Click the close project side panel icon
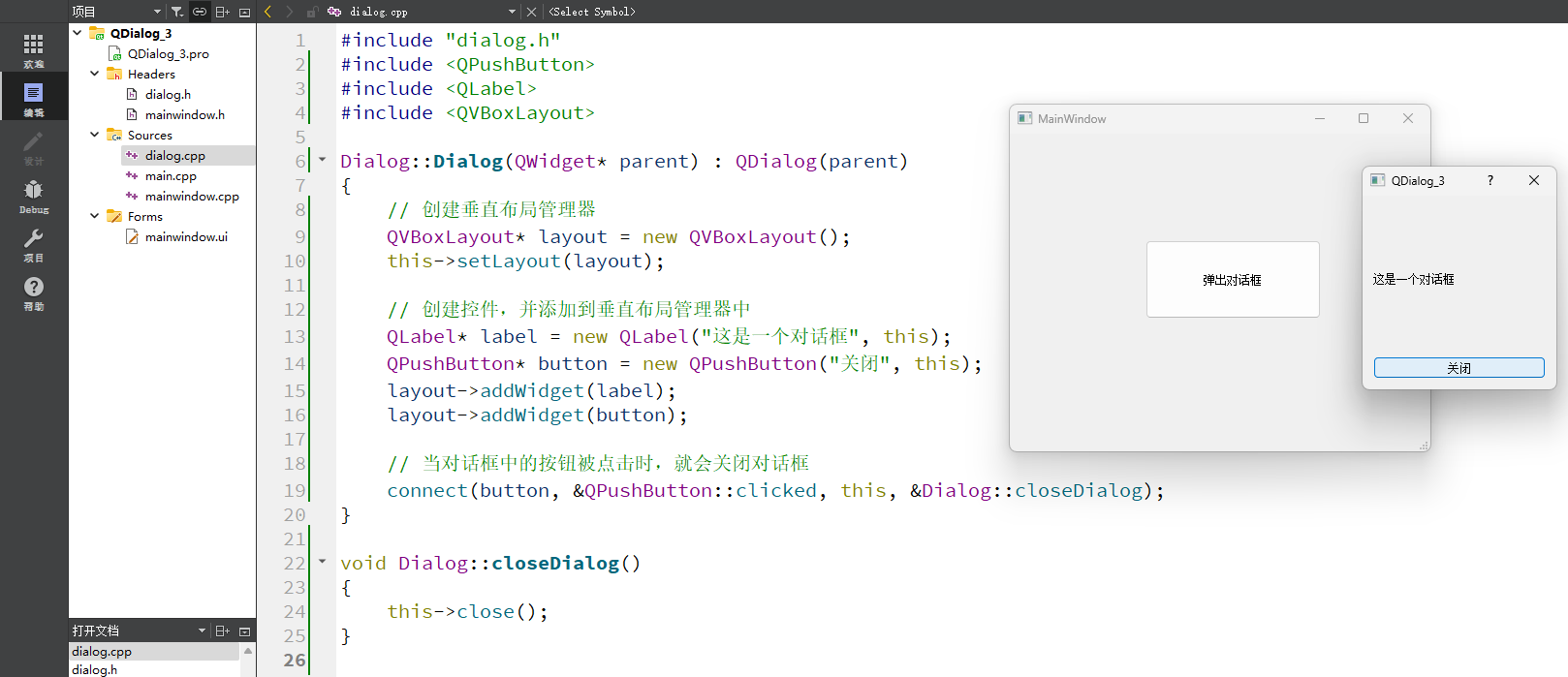The width and height of the screenshot is (1568, 677). [x=244, y=12]
